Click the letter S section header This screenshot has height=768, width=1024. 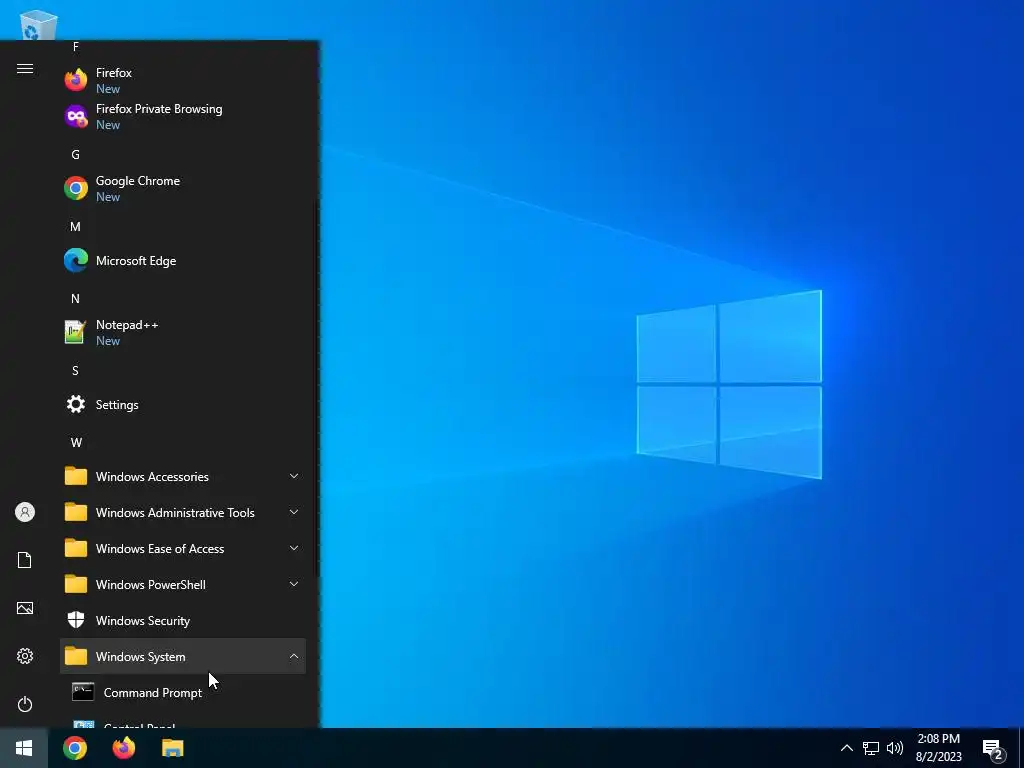(76, 370)
